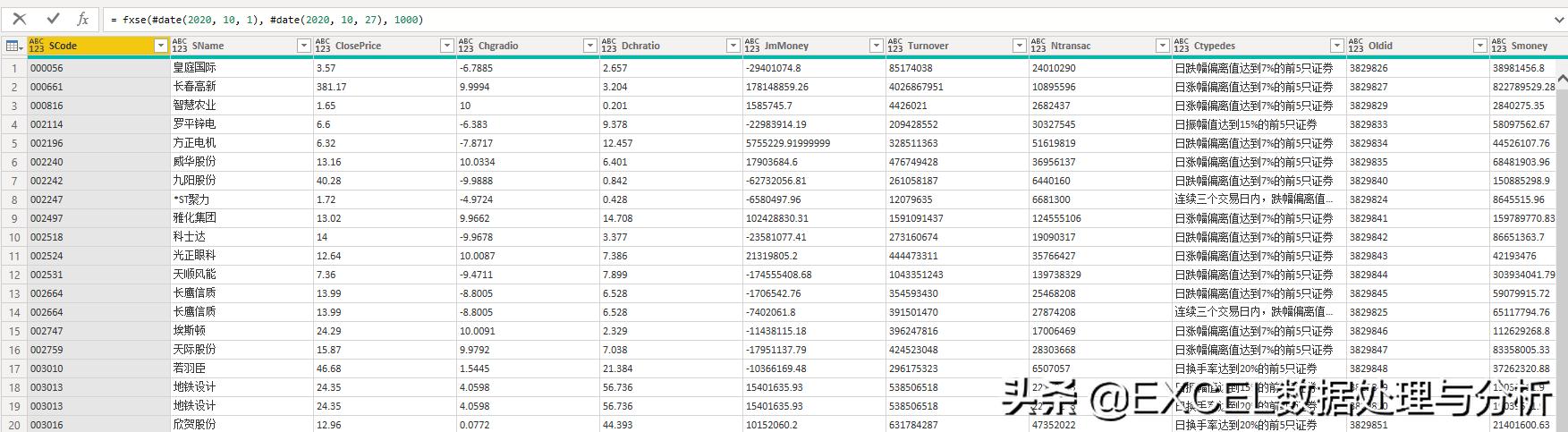Image resolution: width=1568 pixels, height=432 pixels.
Task: Select the SName column header
Action: [x=242, y=46]
